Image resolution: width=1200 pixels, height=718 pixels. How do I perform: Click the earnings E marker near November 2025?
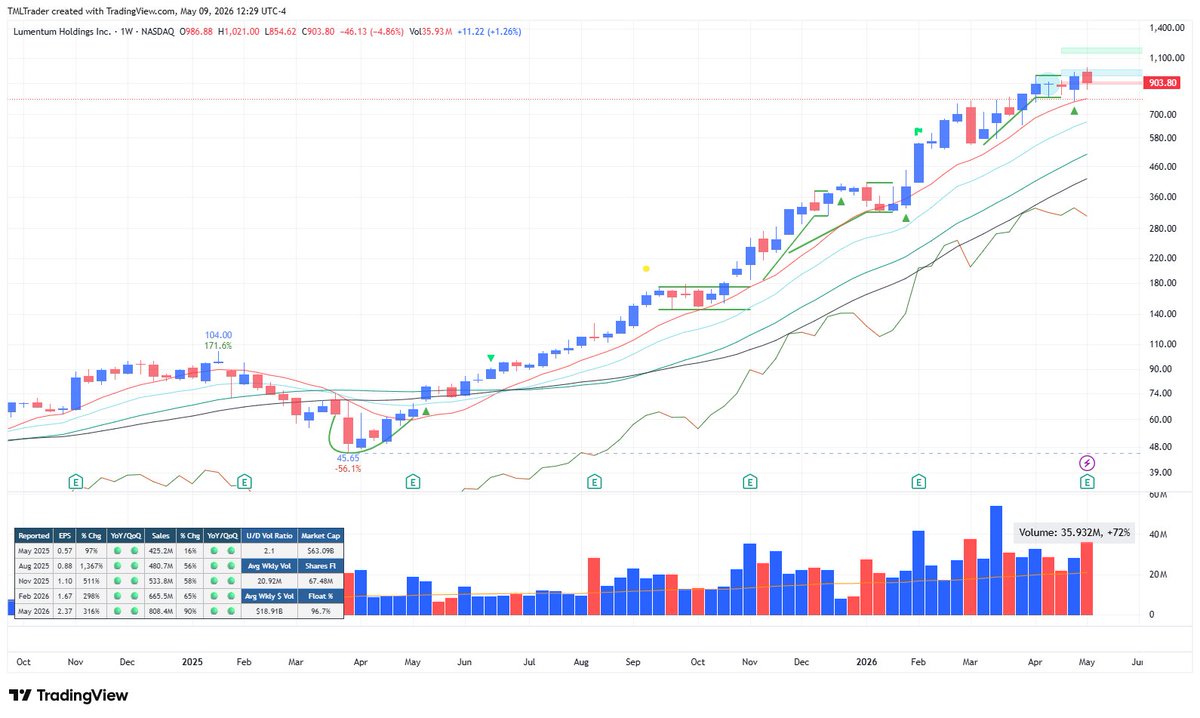[749, 482]
